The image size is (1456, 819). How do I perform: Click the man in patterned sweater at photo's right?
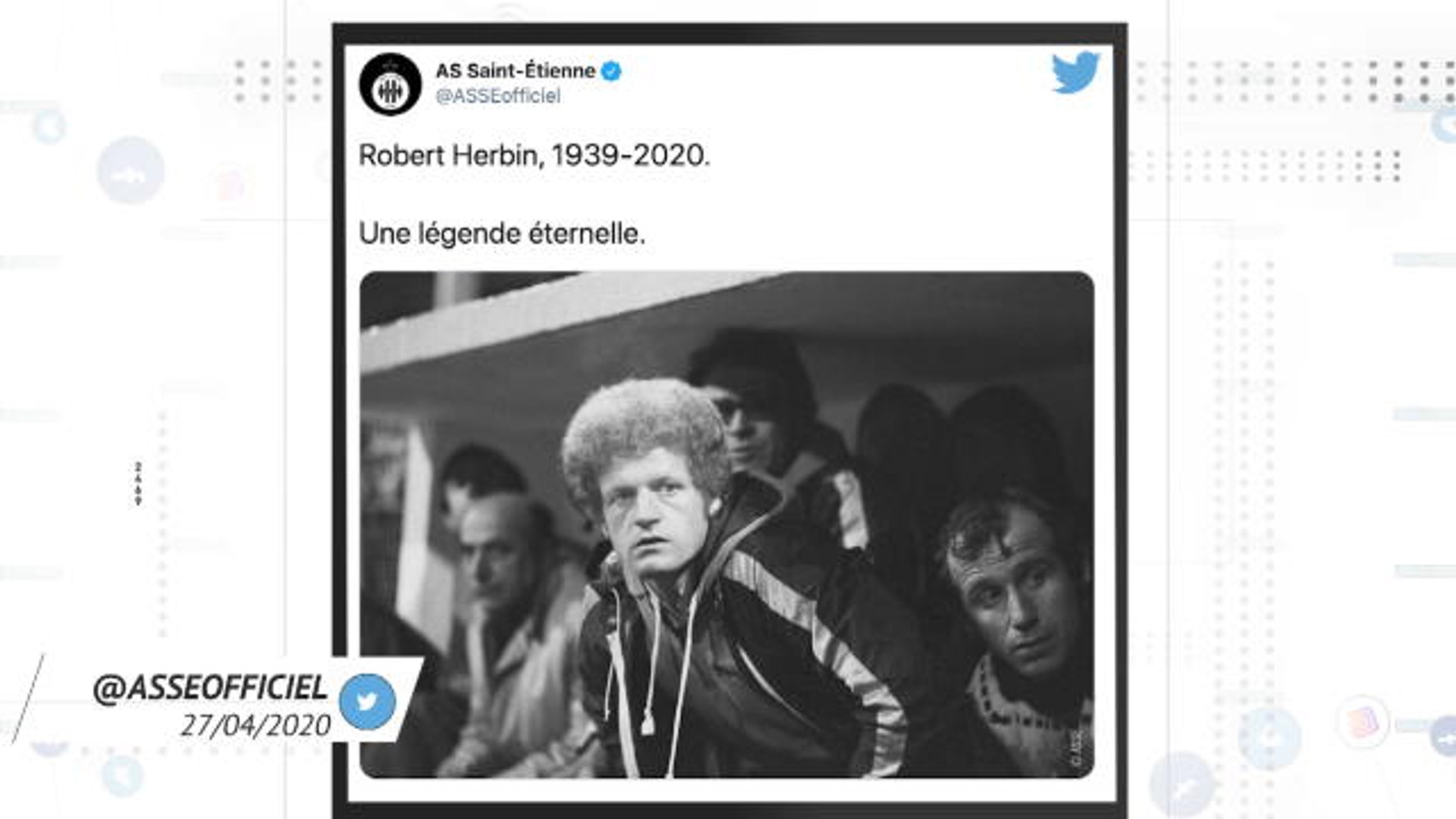pos(1016,629)
